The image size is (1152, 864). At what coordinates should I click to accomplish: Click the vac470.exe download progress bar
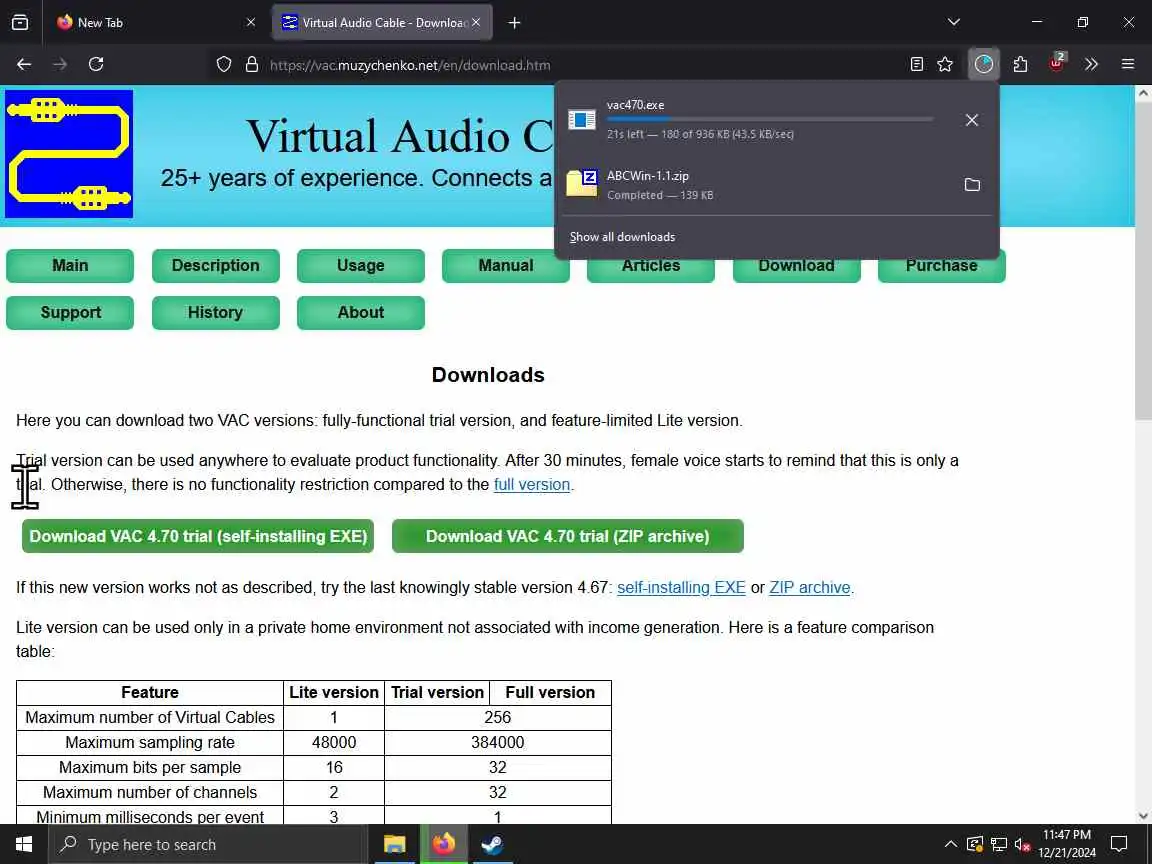[770, 118]
